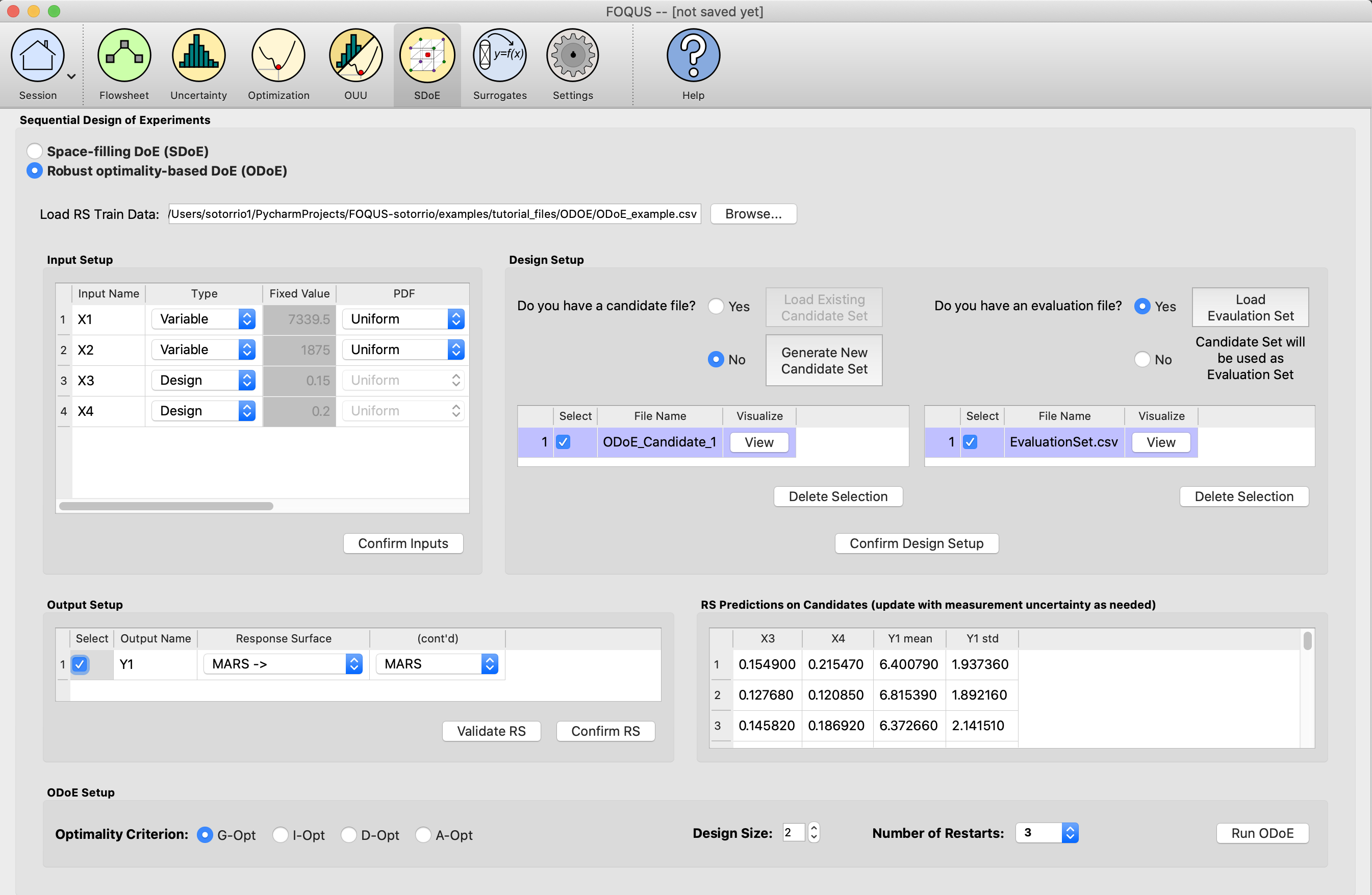
Task: Click Generate New Candidate Set button
Action: [x=824, y=360]
